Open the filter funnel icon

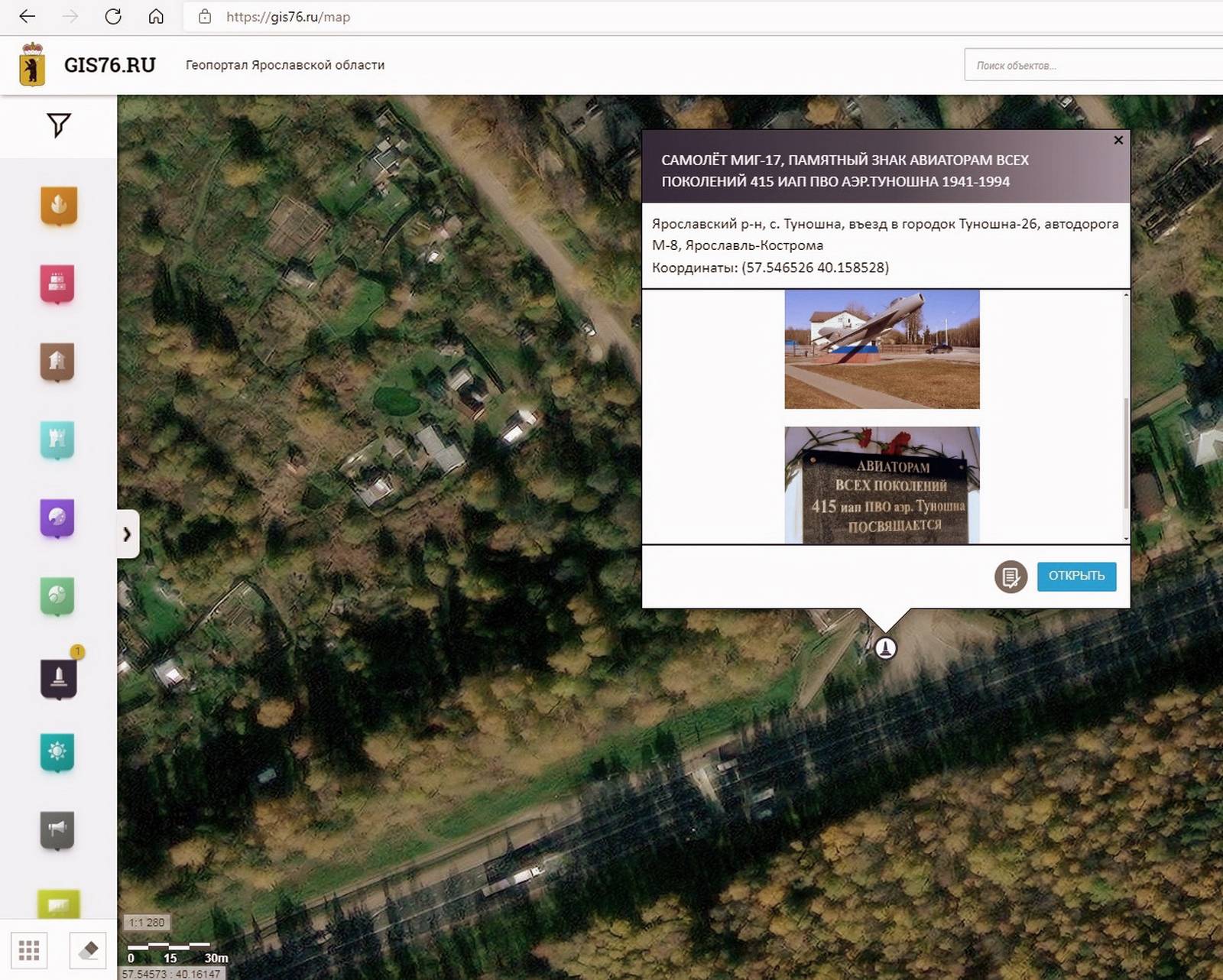(x=58, y=125)
